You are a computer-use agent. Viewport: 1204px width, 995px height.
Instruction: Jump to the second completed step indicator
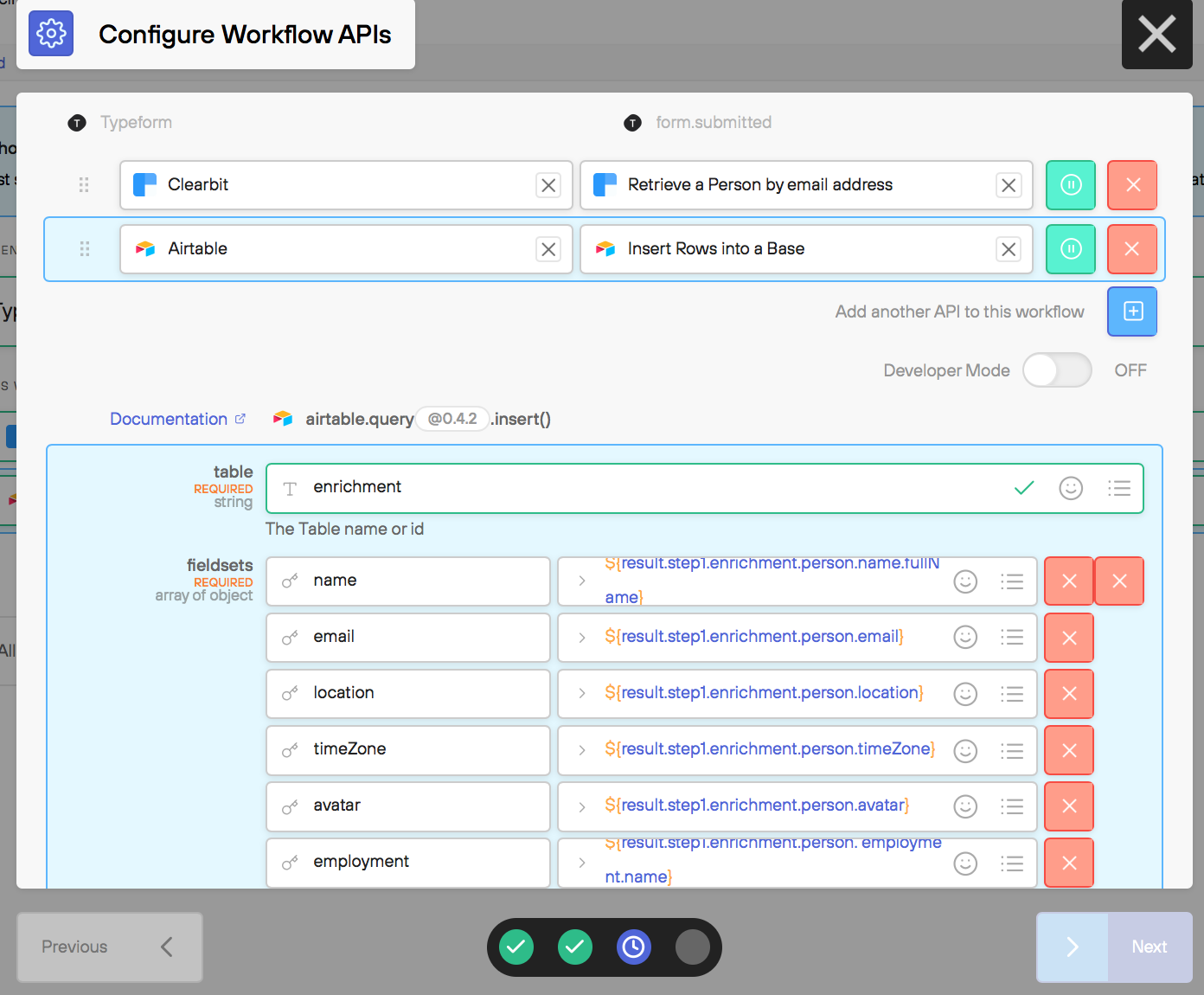575,947
